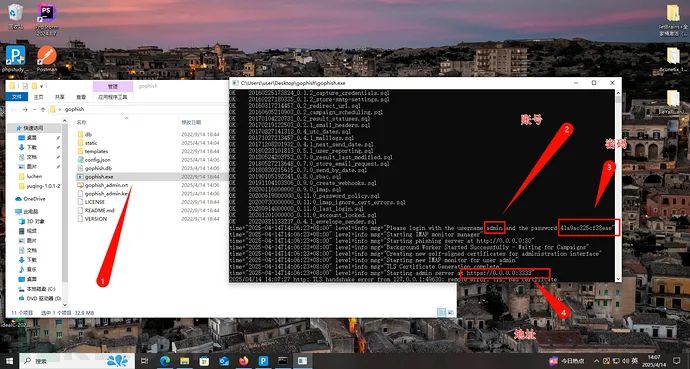Open yuqing-1.0.1-2 folder in Quick access
The width and height of the screenshot is (690, 369).
coord(39,186)
